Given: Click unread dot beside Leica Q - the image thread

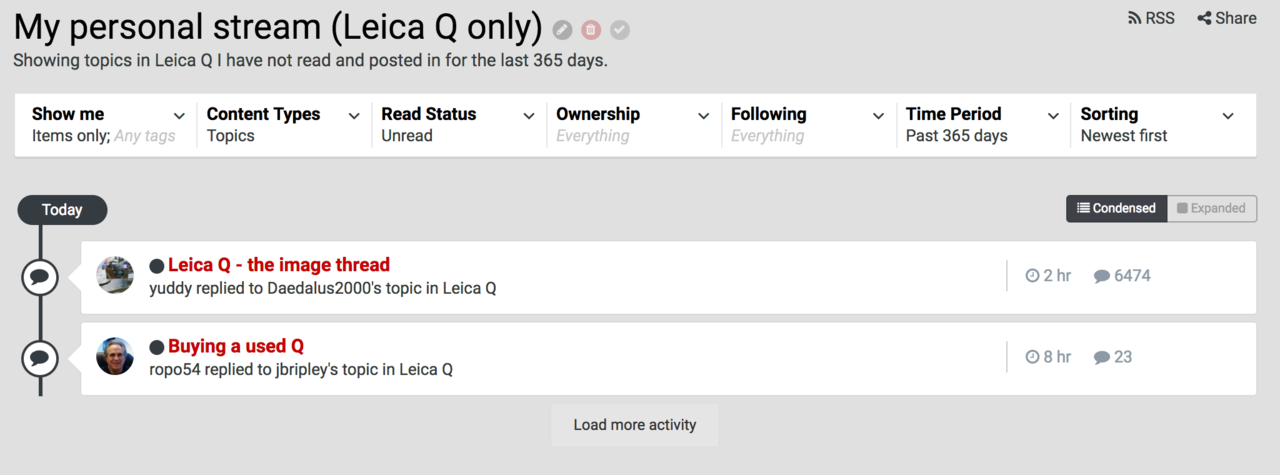Looking at the screenshot, I should [x=157, y=266].
